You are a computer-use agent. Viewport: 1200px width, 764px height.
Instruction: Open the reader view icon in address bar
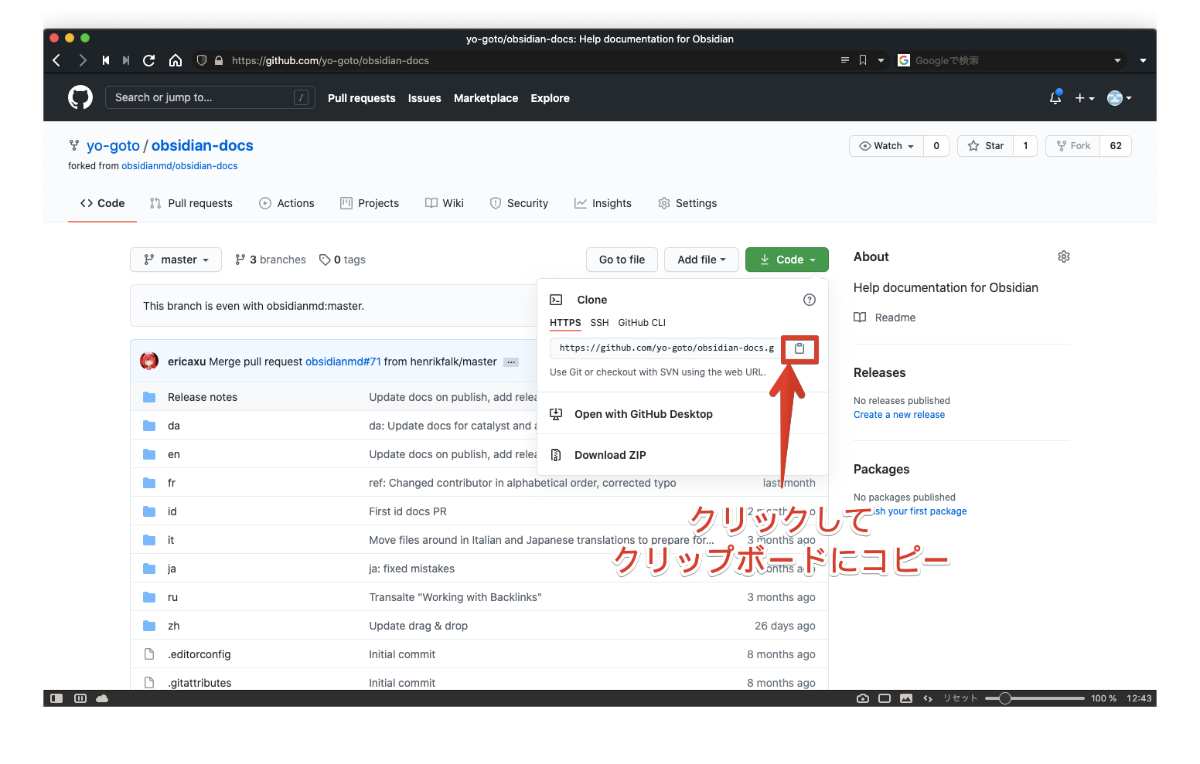845,60
